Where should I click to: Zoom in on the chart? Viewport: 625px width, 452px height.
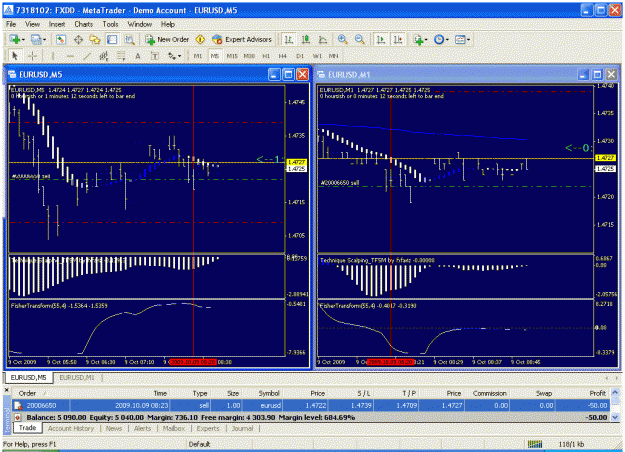[342, 39]
